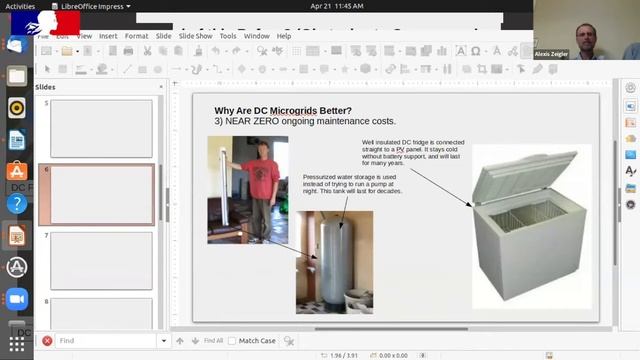Toggle Extrusion icon in the drawing toolbar
This screenshot has width=640, height=360.
click(553, 69)
